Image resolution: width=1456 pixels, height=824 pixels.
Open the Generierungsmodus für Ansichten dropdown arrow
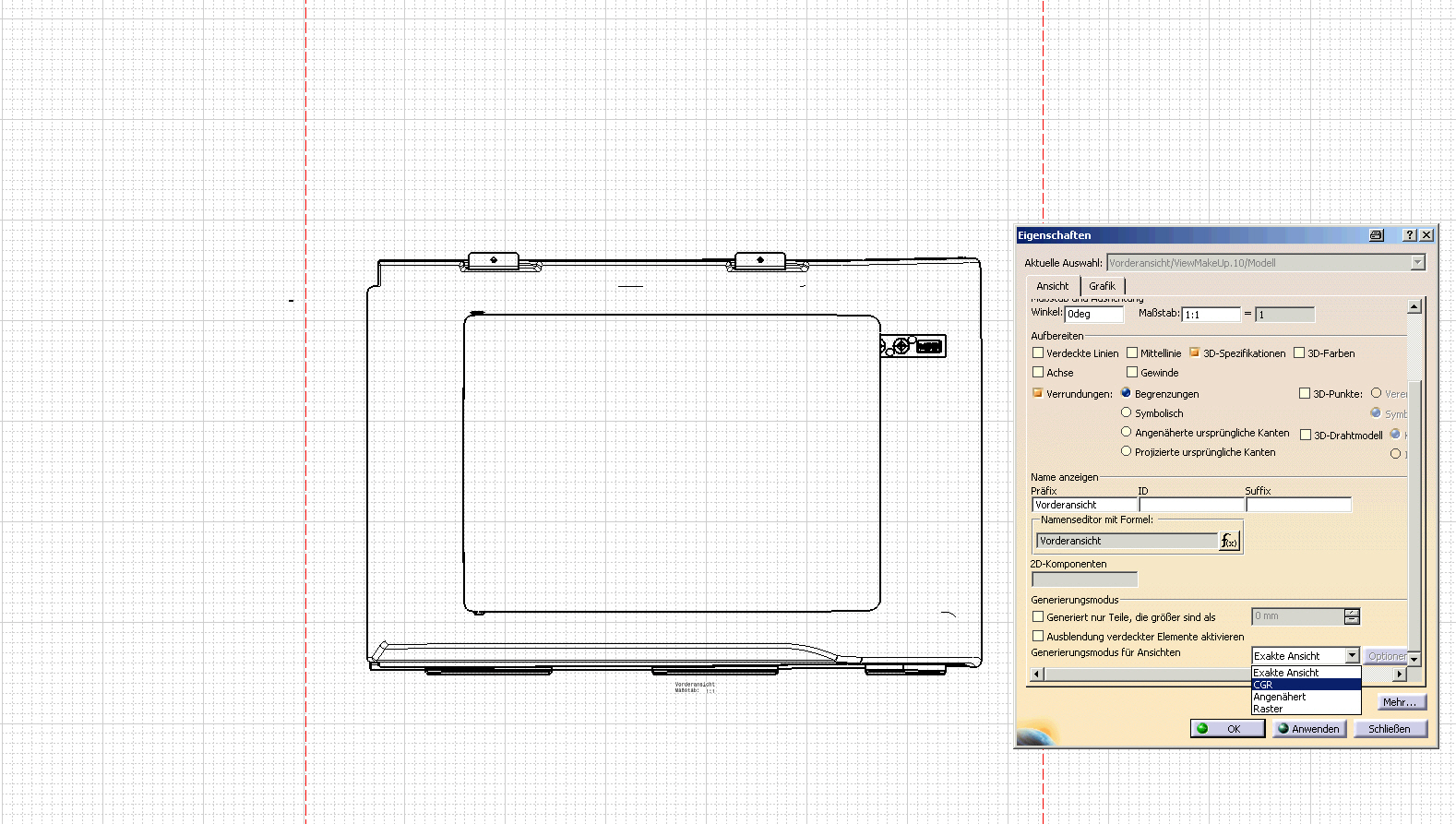click(x=1353, y=656)
